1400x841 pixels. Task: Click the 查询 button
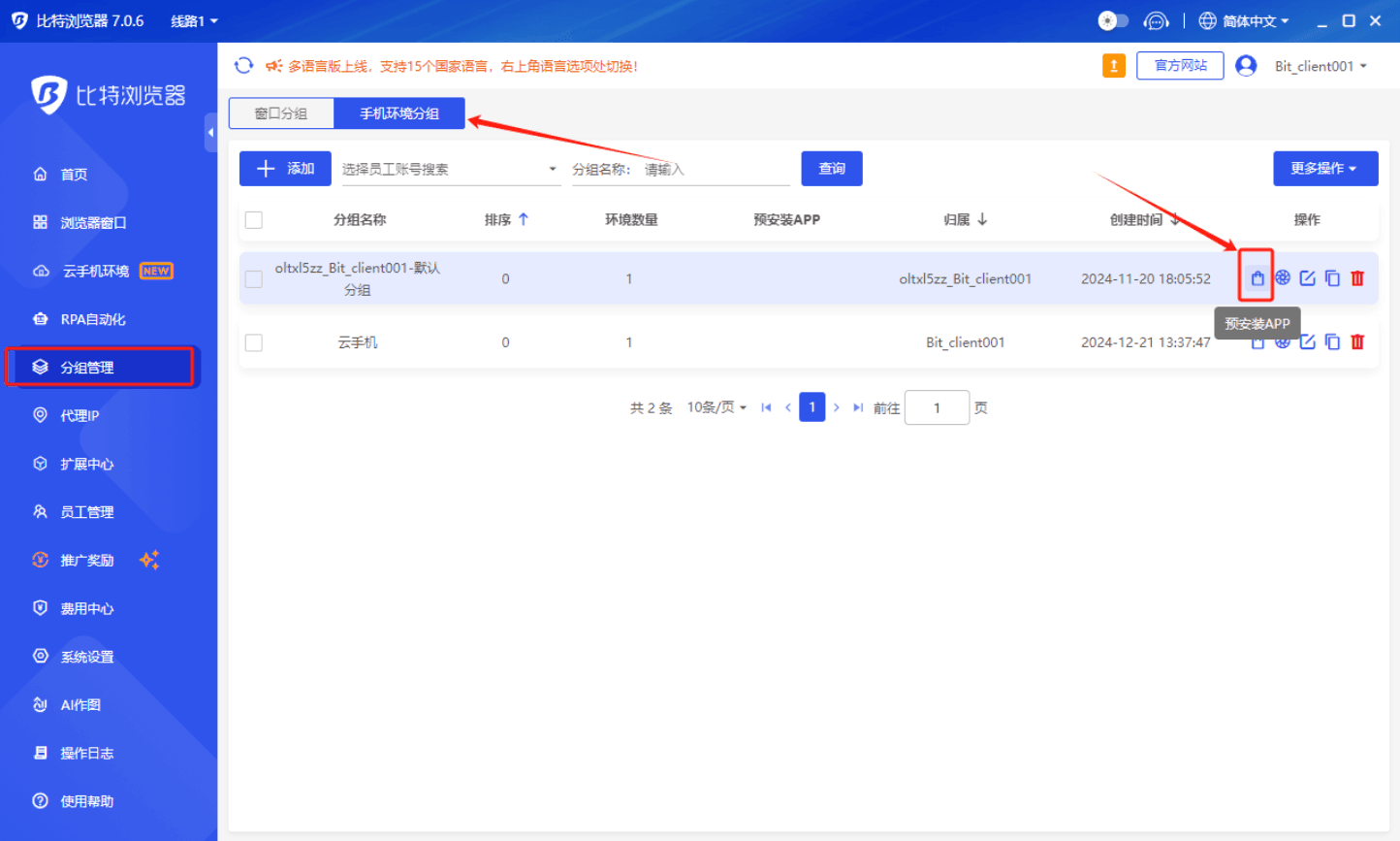tap(832, 169)
